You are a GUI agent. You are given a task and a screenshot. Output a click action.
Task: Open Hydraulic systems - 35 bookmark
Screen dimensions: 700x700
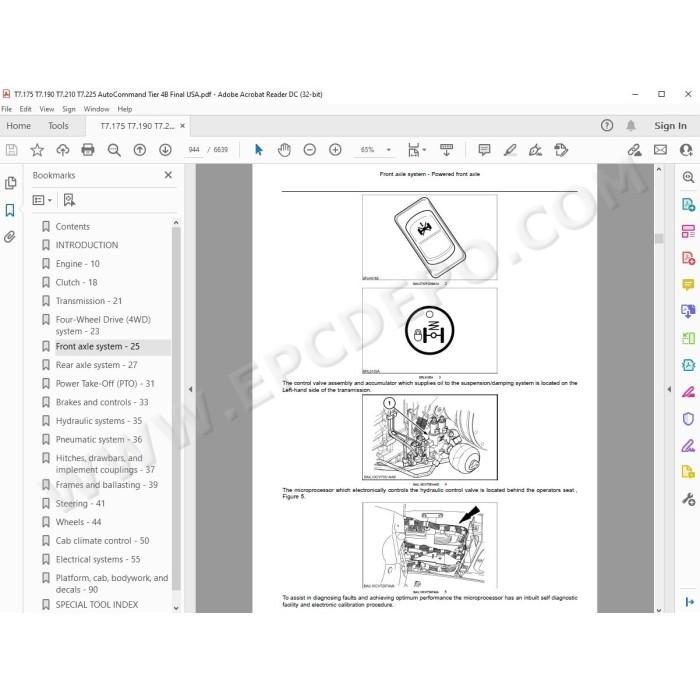[99, 421]
